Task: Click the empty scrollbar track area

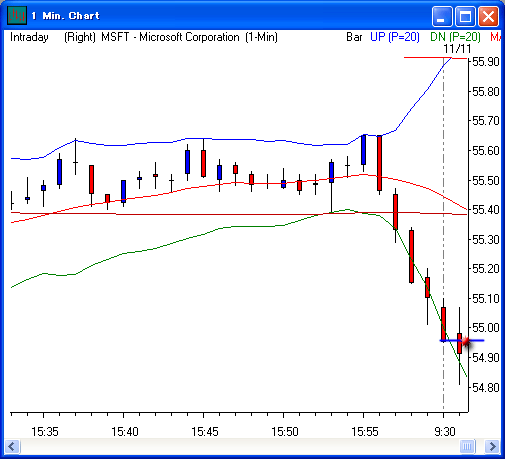Action: (240, 446)
